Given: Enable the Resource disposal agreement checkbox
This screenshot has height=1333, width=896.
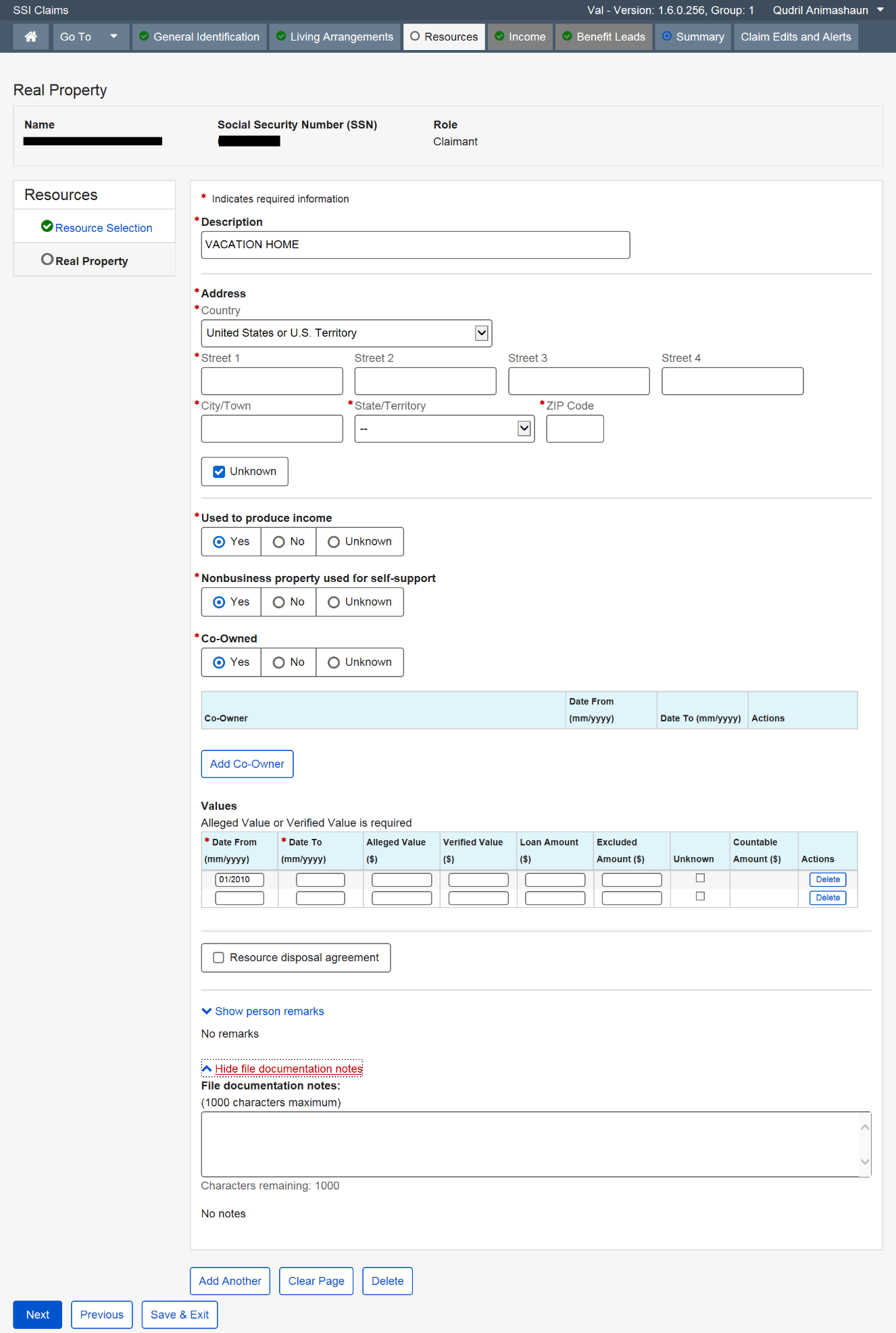Looking at the screenshot, I should (x=219, y=958).
